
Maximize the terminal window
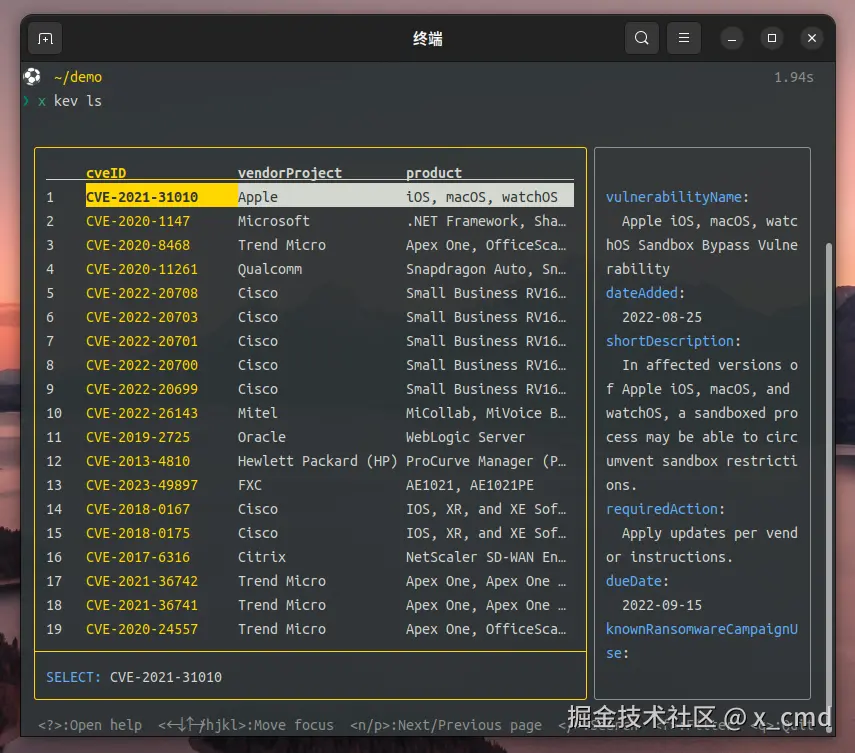click(x=772, y=38)
